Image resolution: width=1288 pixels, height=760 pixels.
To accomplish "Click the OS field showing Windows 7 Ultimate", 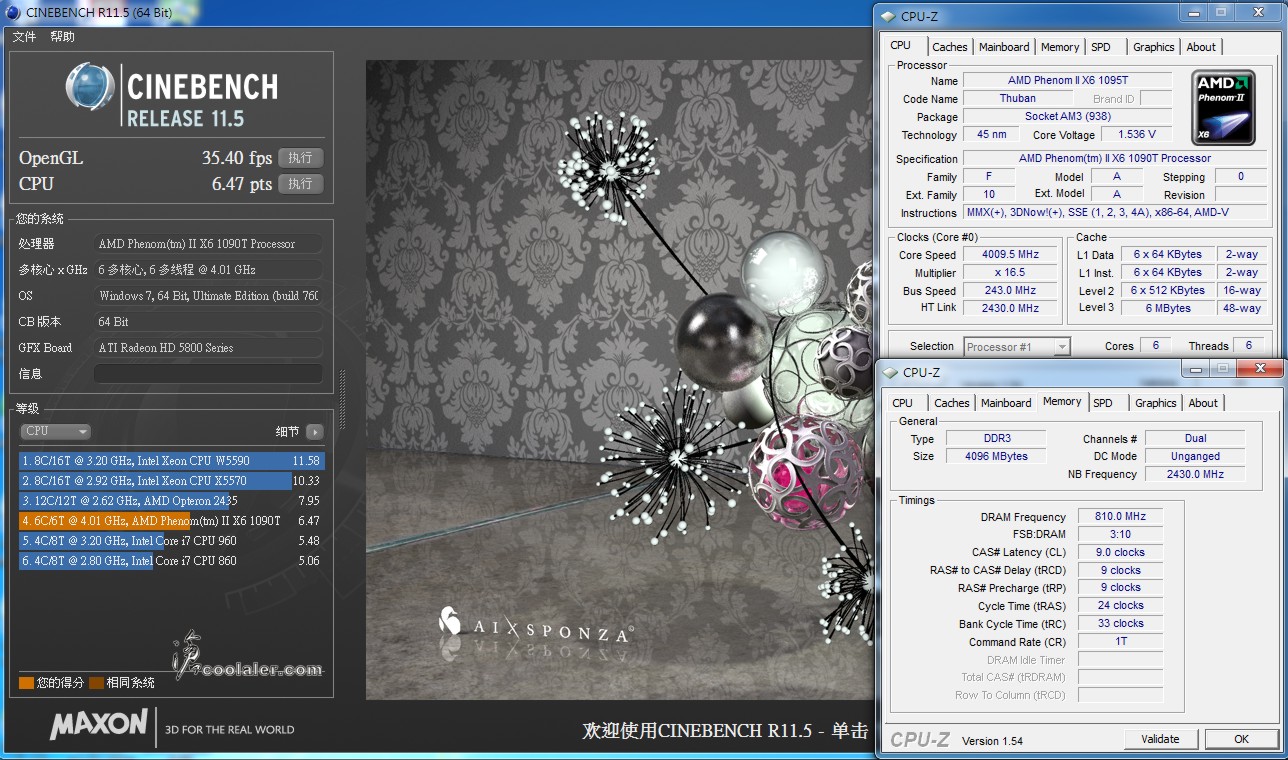I will (x=208, y=296).
